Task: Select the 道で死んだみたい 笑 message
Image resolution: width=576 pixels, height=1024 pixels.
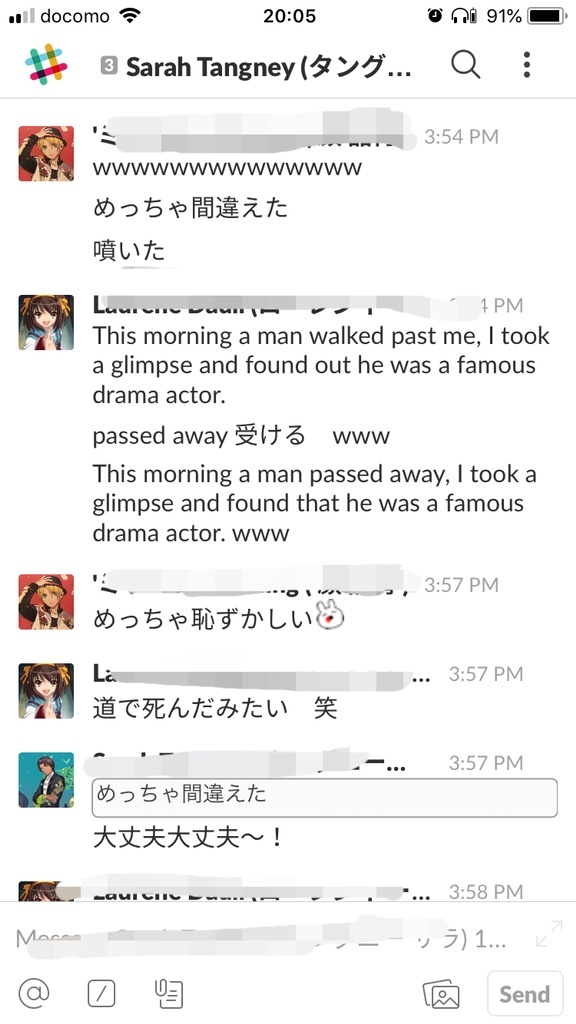Action: click(x=215, y=709)
